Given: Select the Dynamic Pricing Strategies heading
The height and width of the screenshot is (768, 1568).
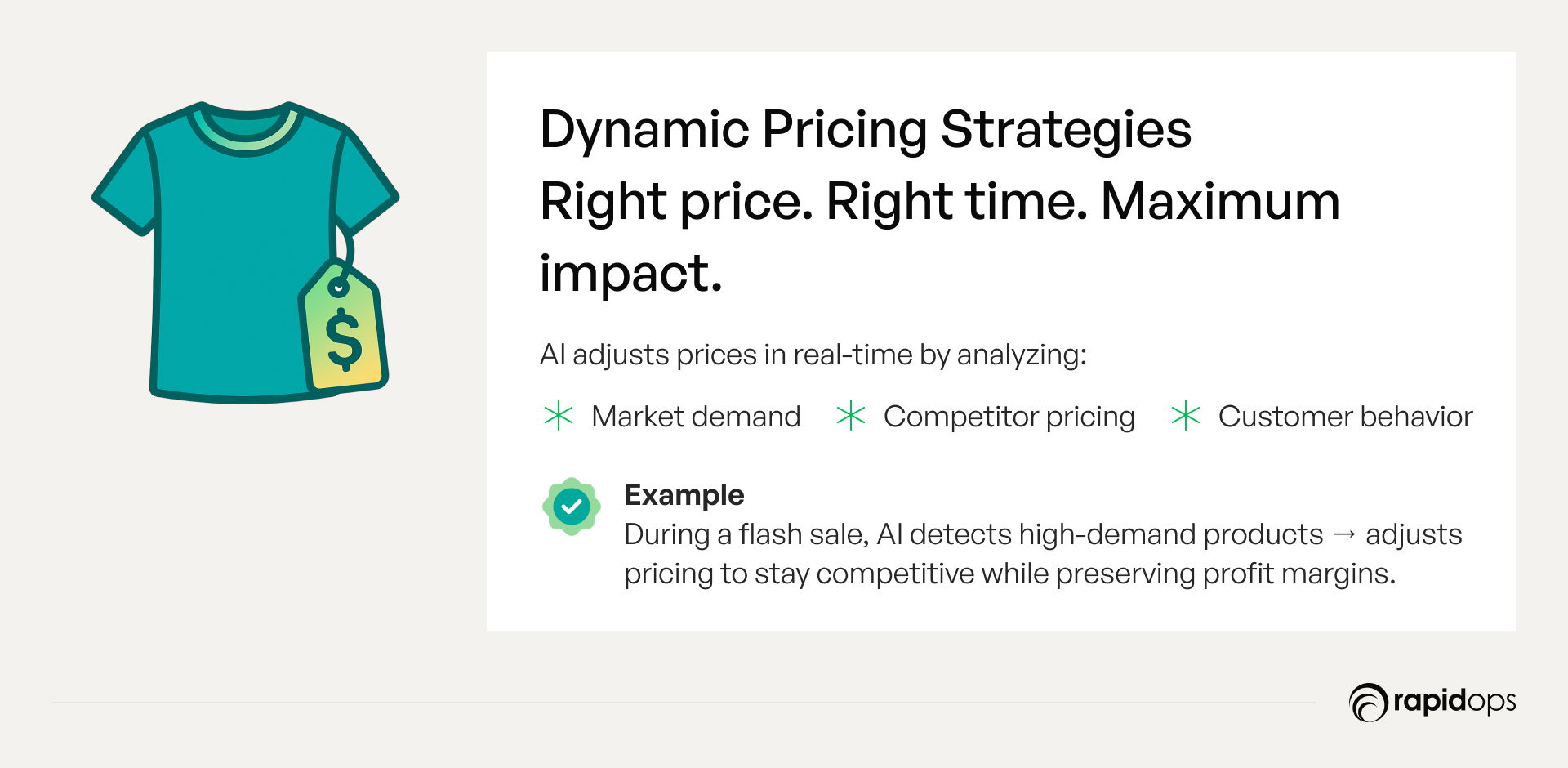Looking at the screenshot, I should click(866, 129).
